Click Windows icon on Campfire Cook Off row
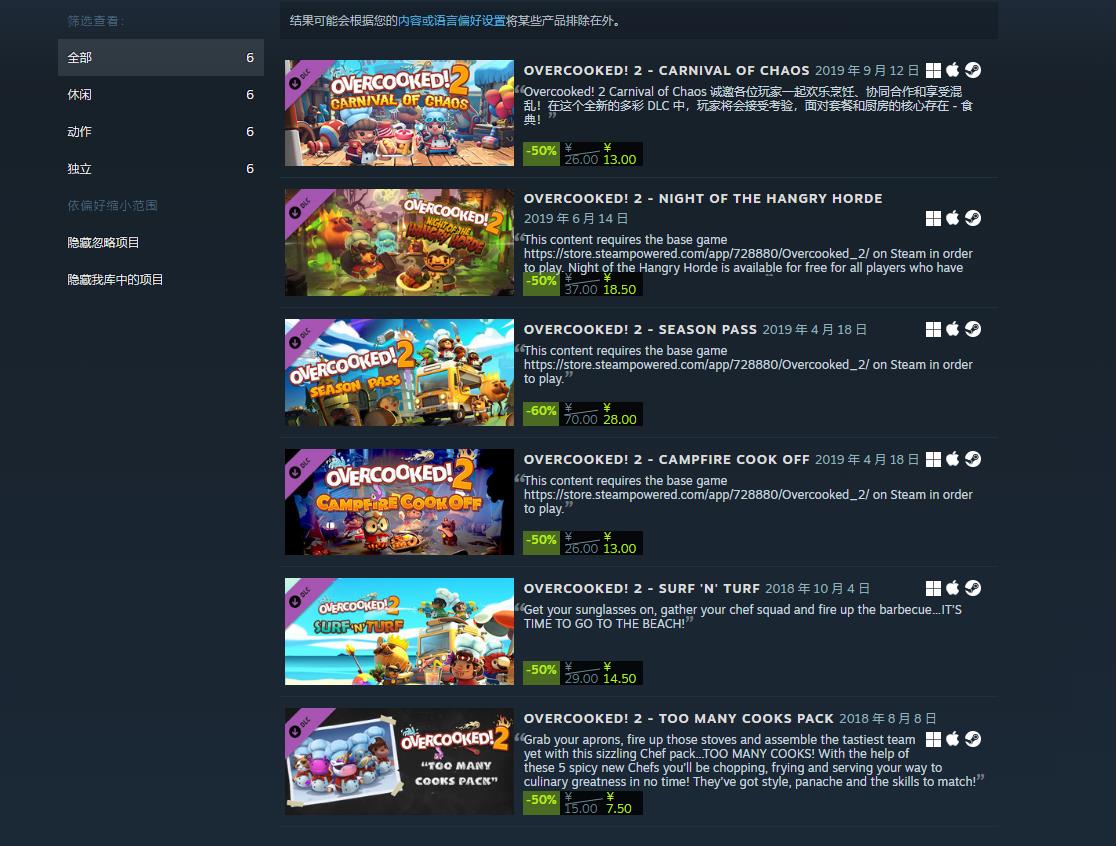Image resolution: width=1116 pixels, height=846 pixels. tap(933, 460)
